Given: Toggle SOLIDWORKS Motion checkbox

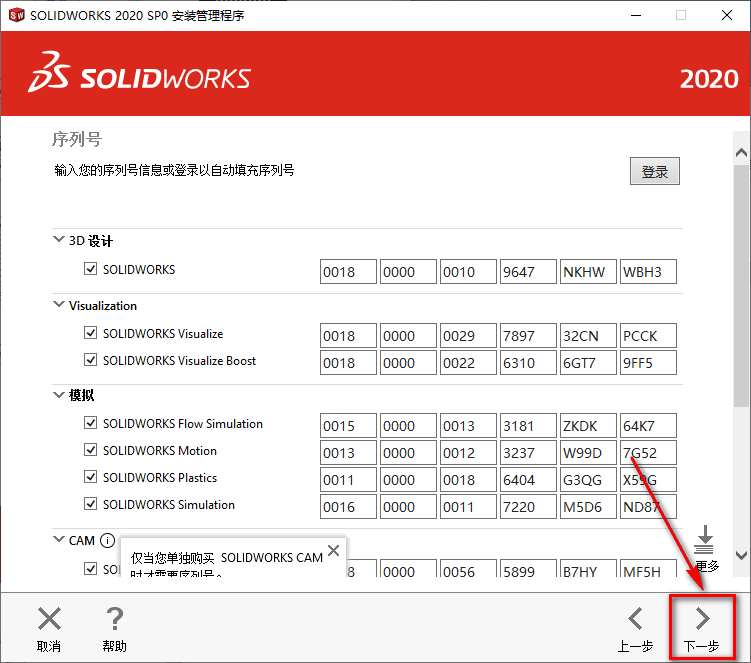Looking at the screenshot, I should click(91, 450).
